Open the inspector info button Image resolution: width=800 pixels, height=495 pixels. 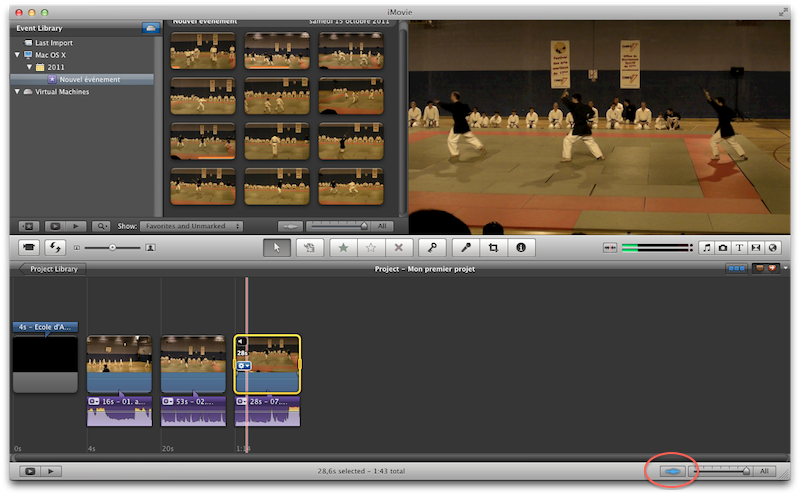point(521,248)
